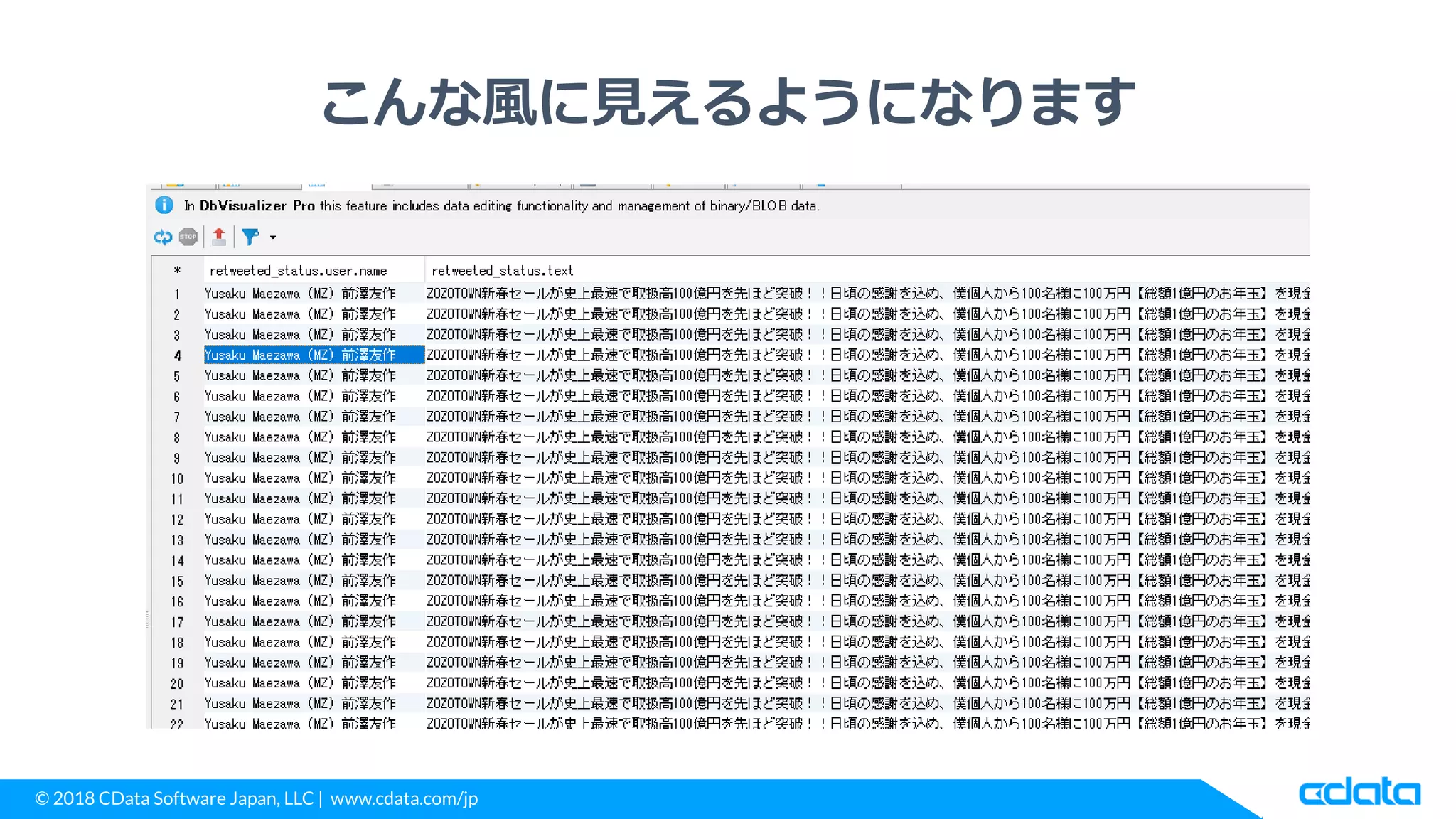Viewport: 1456px width, 819px height.
Task: Click the name cell in row 7
Action: pos(314,417)
